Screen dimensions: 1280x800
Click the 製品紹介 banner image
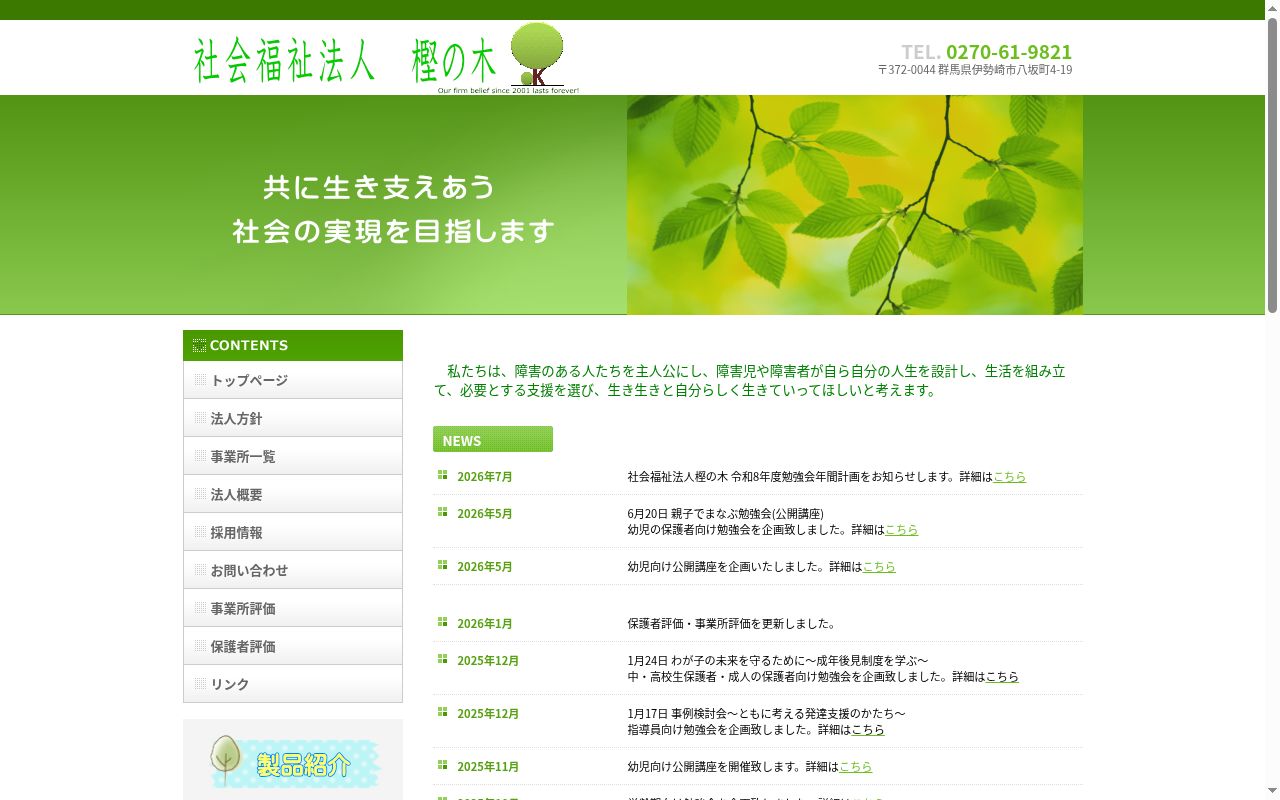(x=295, y=763)
